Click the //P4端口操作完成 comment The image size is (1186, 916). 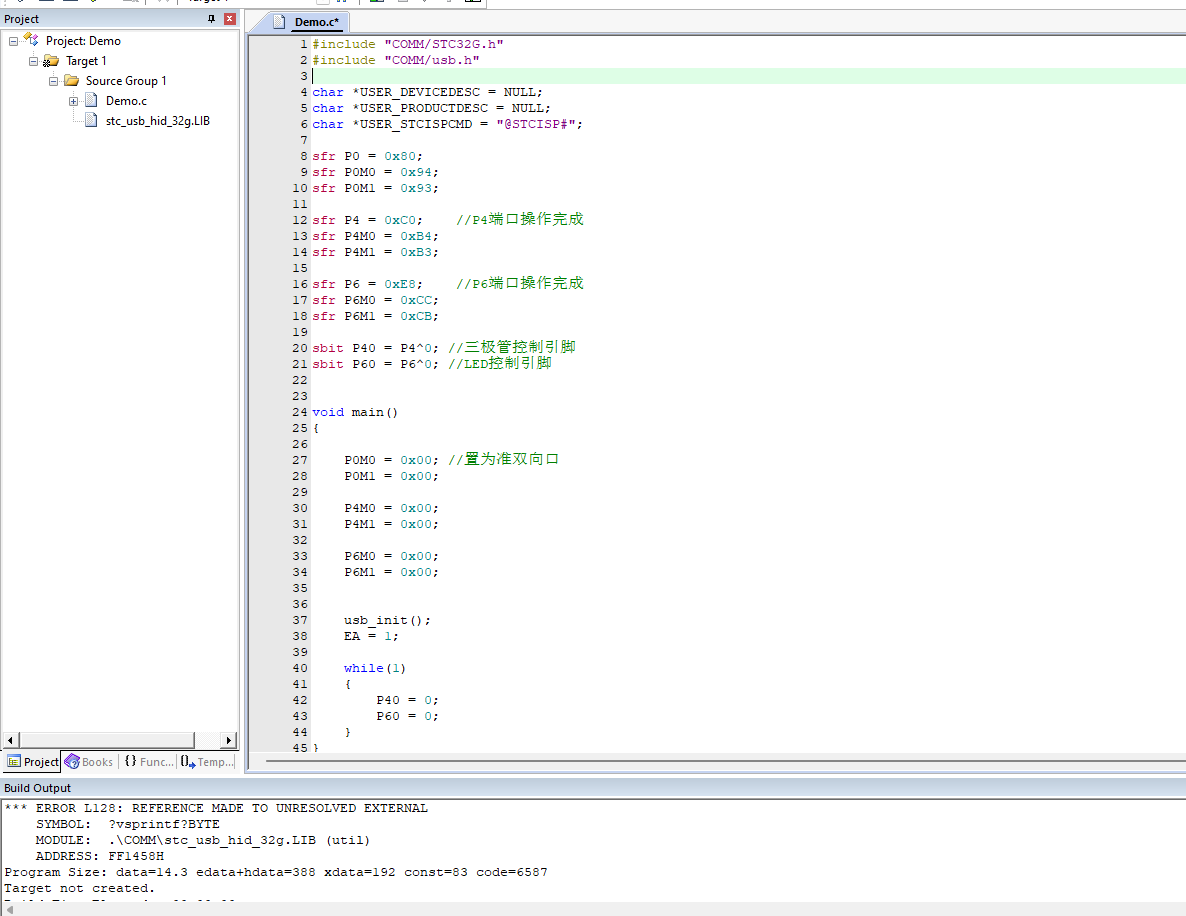coord(520,219)
